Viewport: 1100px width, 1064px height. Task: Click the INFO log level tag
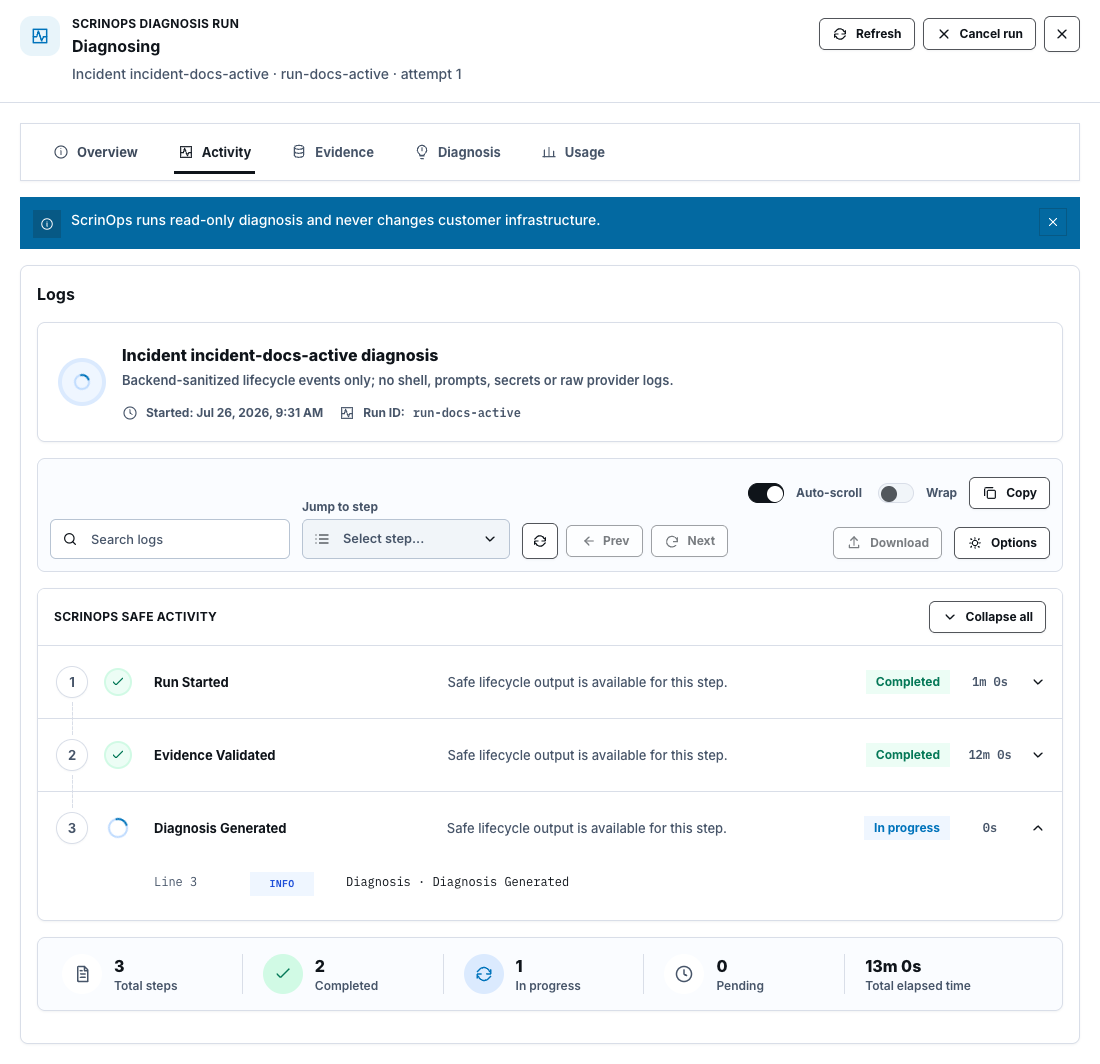[281, 884]
